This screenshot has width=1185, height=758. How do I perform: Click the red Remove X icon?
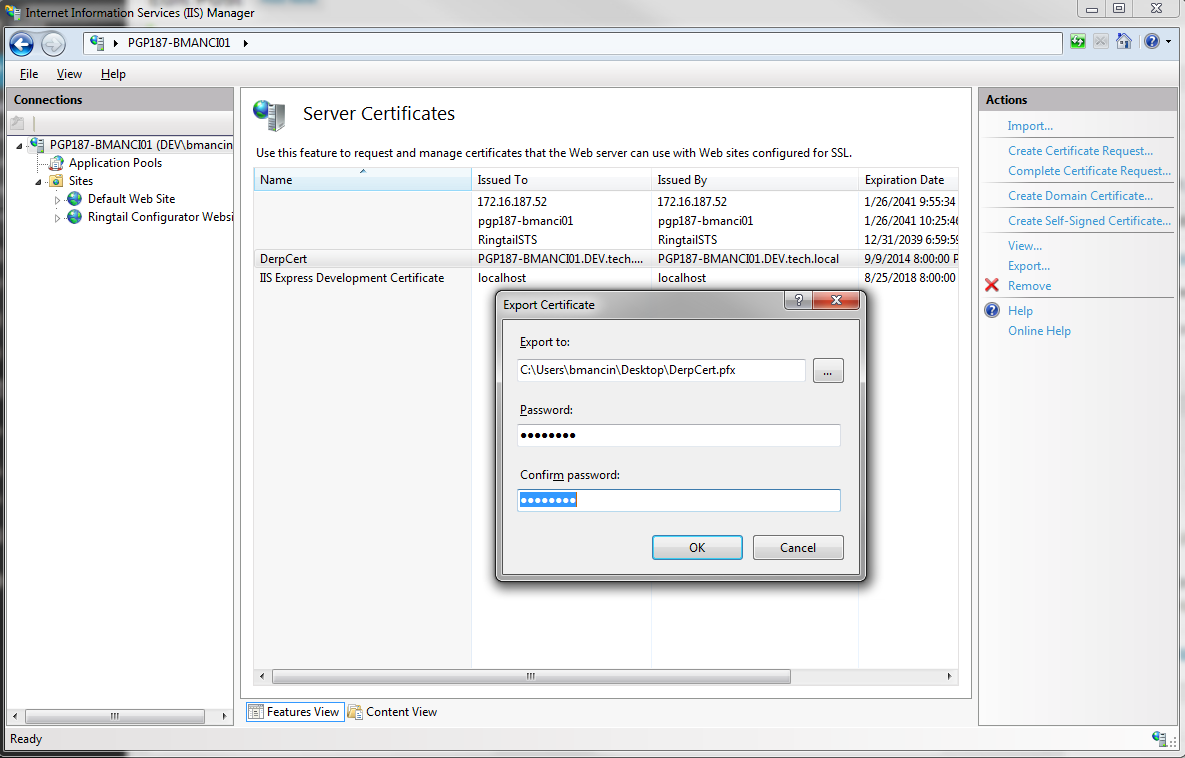tap(992, 286)
